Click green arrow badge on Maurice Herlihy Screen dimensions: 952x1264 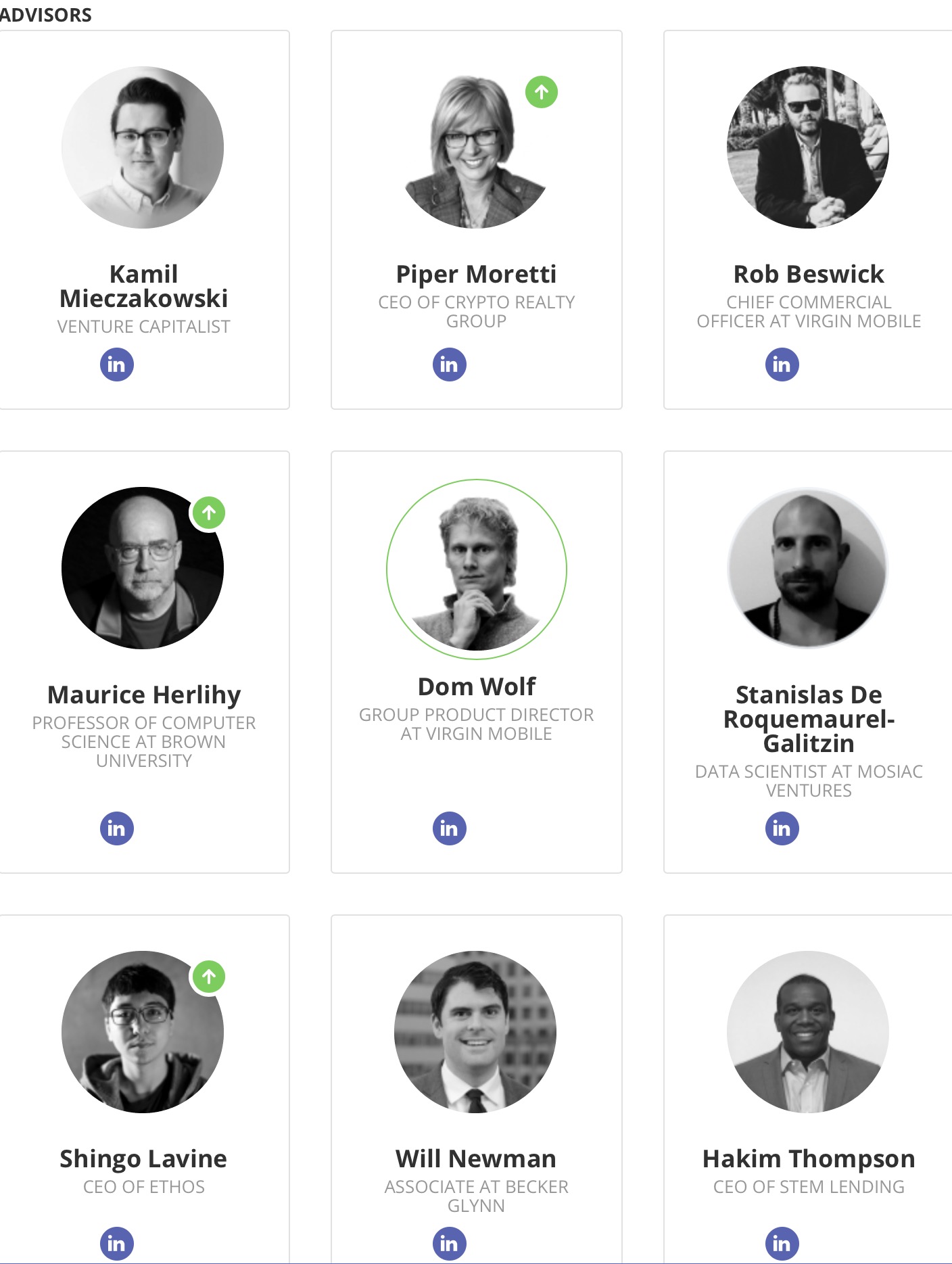209,513
